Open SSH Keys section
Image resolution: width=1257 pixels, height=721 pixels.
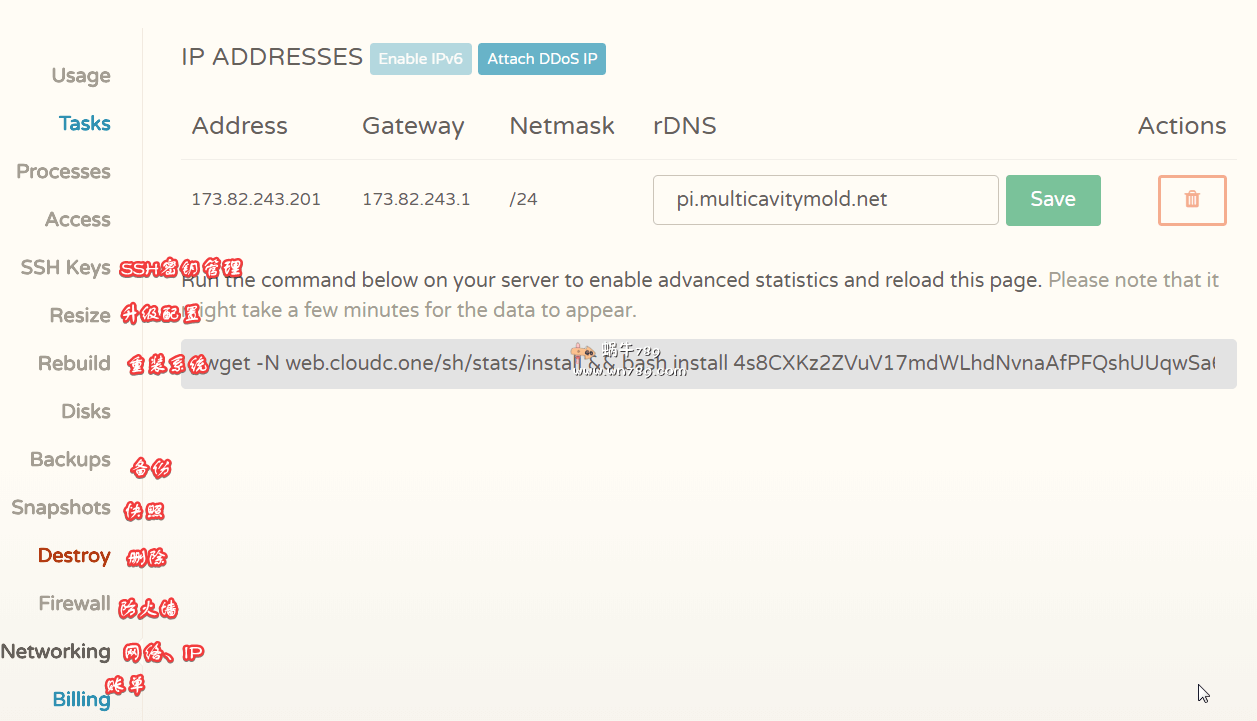point(65,268)
